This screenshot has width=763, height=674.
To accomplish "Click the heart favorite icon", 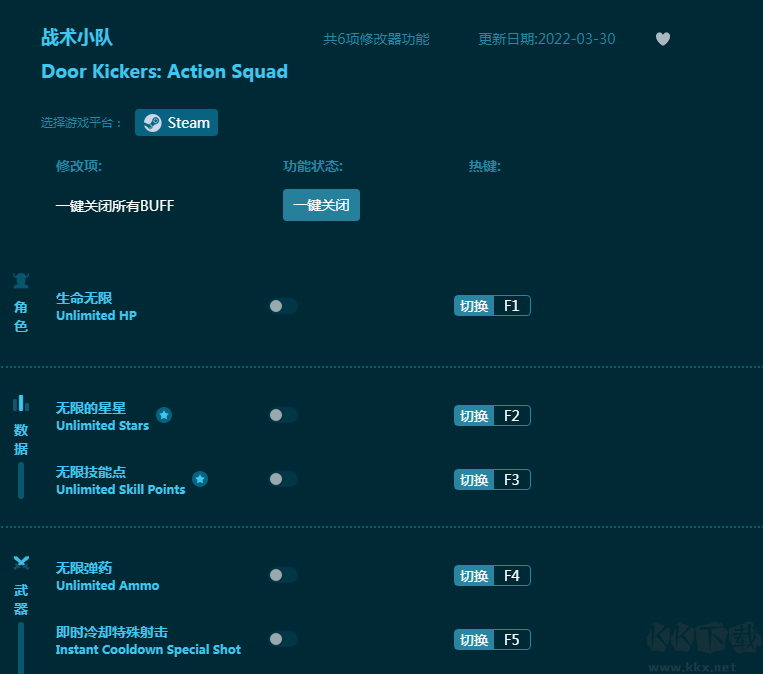I will point(663,39).
